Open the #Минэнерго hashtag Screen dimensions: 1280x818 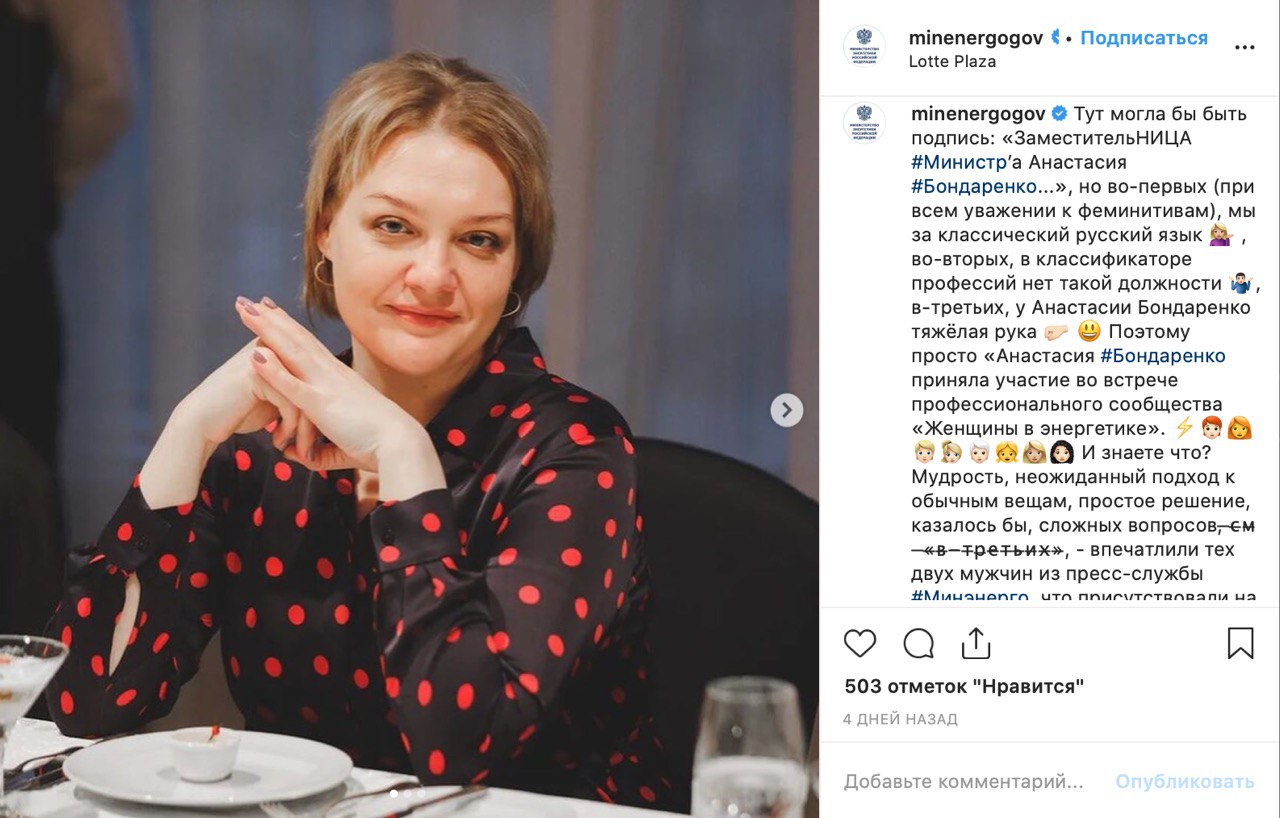point(970,597)
